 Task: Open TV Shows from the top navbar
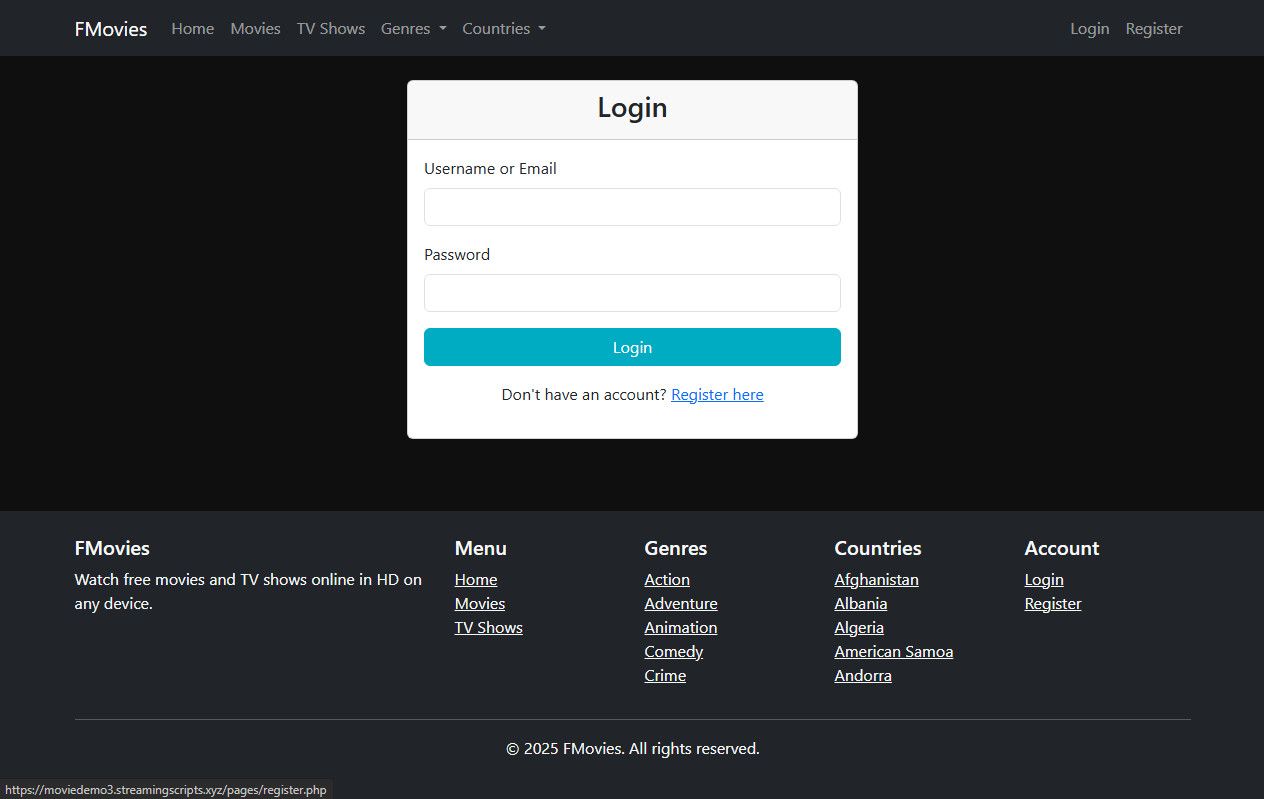tap(330, 29)
